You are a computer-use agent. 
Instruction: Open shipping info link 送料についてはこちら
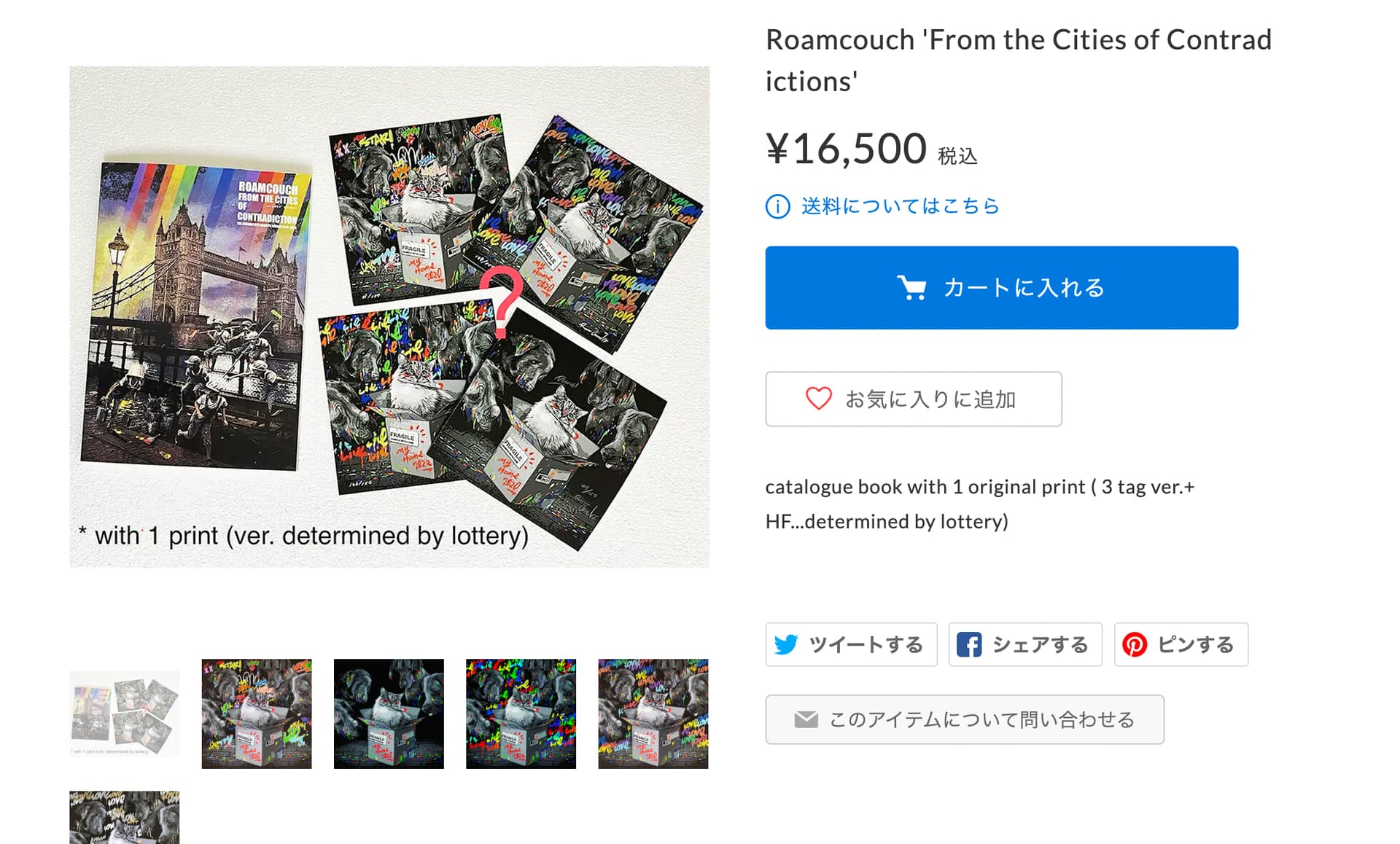pos(900,206)
